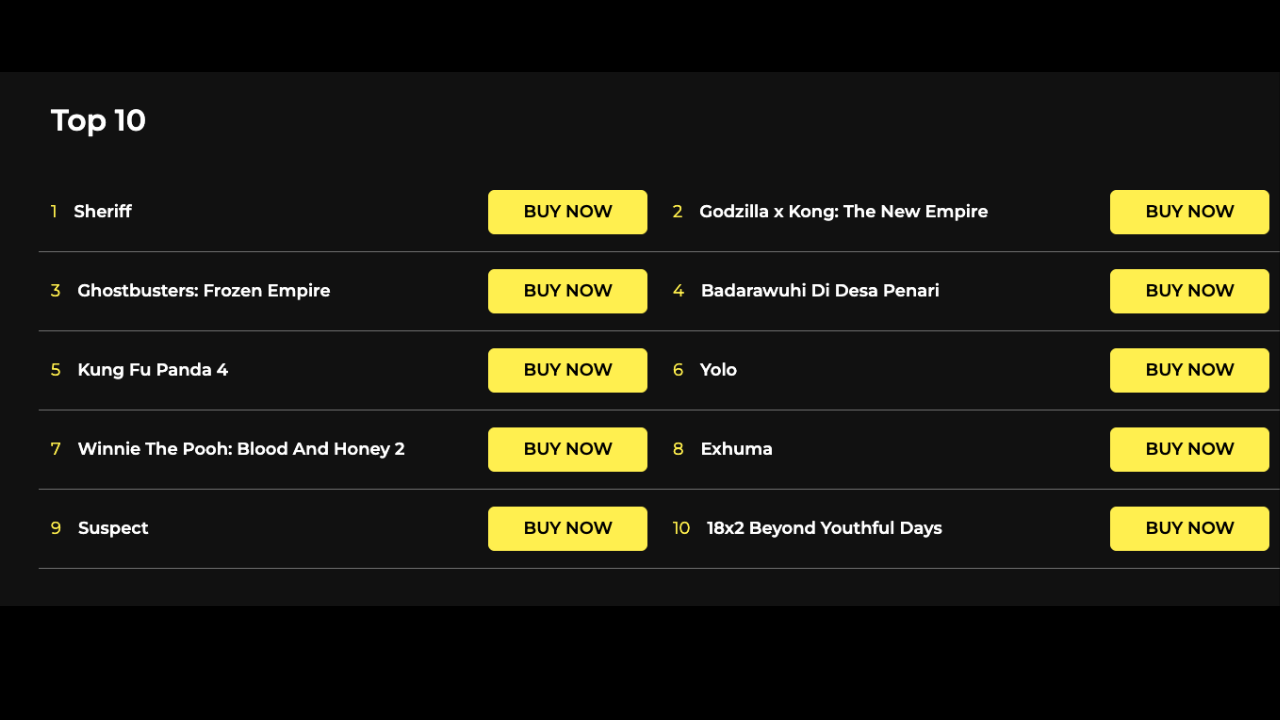Buy Godzilla x Kong: The New Empire
The image size is (1280, 720).
coord(1189,212)
